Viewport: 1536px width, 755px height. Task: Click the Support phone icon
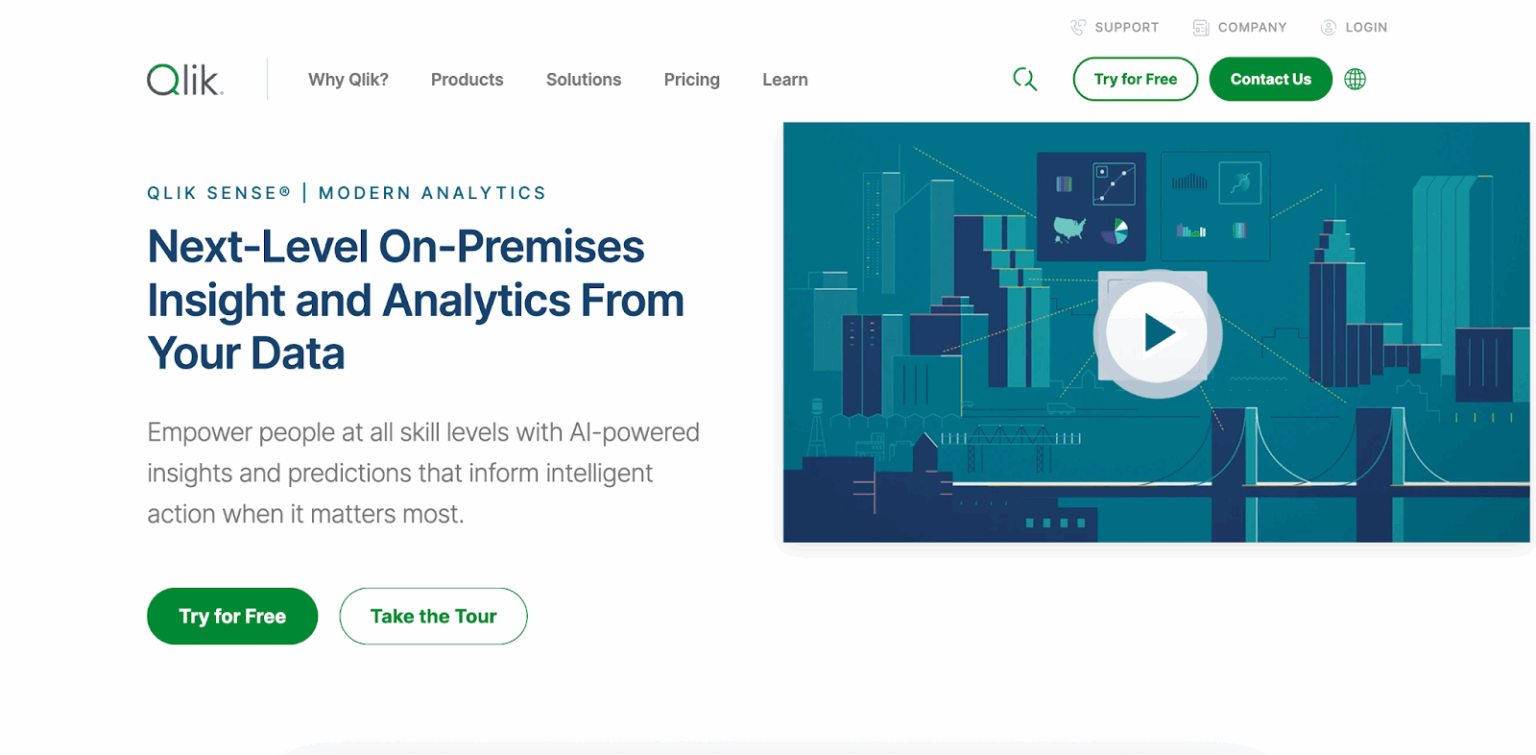pyautogui.click(x=1078, y=28)
